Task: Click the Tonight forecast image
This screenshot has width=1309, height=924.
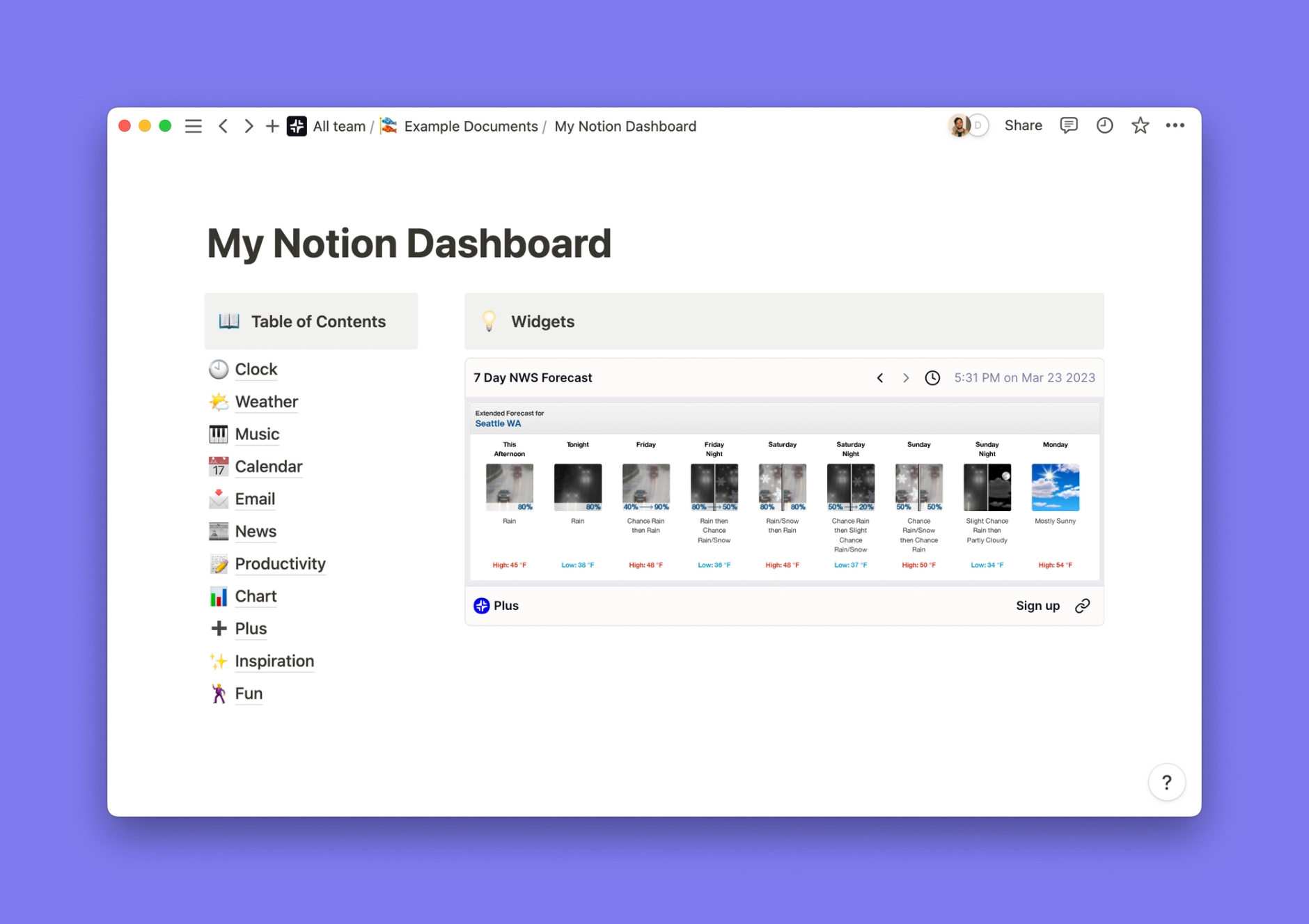Action: 578,487
